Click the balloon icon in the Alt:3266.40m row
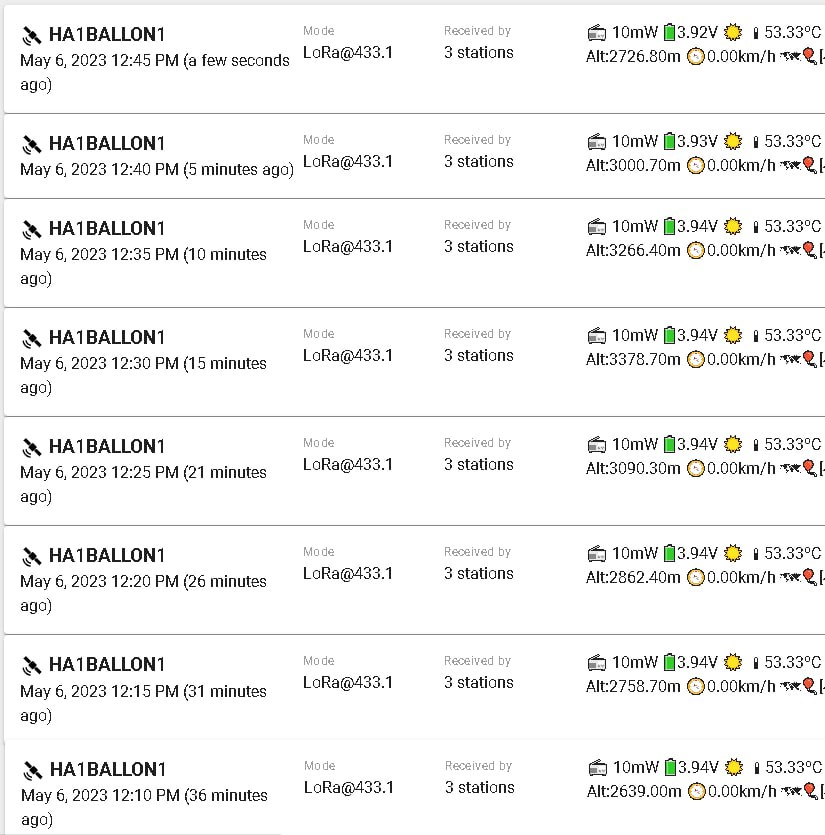The image size is (825, 835). coord(809,250)
